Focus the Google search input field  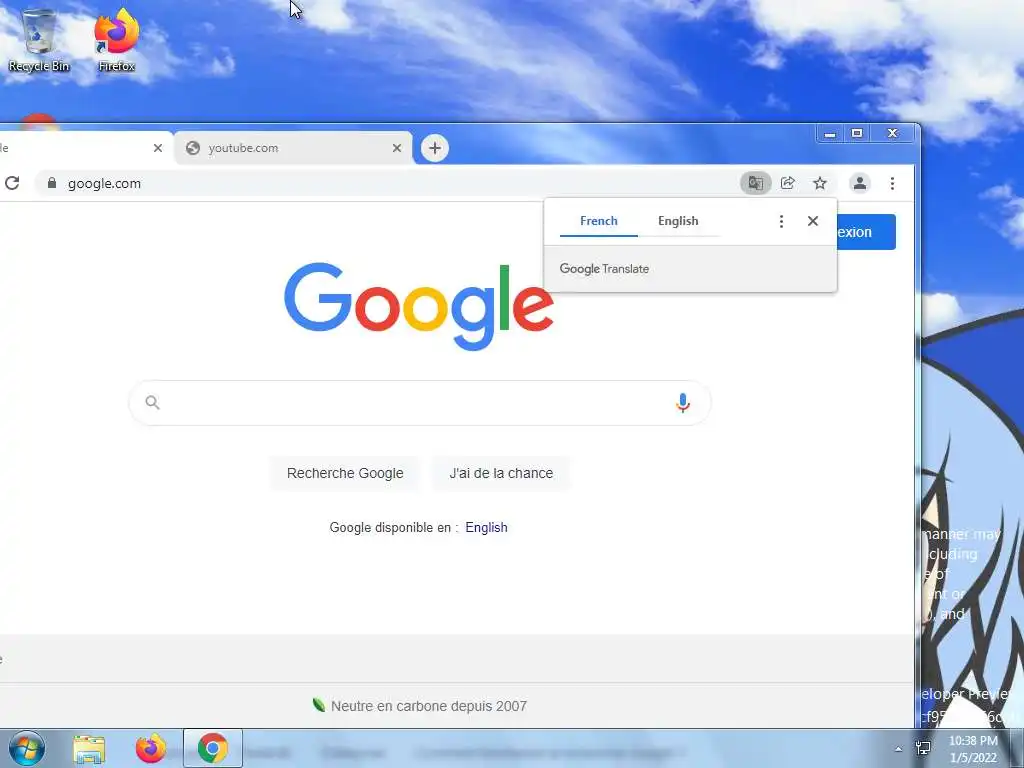point(420,403)
